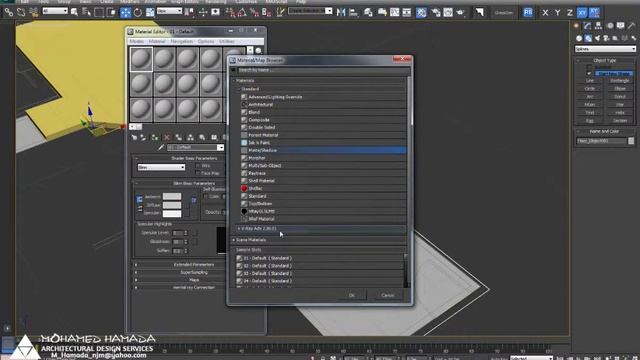The height and width of the screenshot is (360, 640).
Task: Click OK in Material/Map Browser
Action: coord(352,295)
